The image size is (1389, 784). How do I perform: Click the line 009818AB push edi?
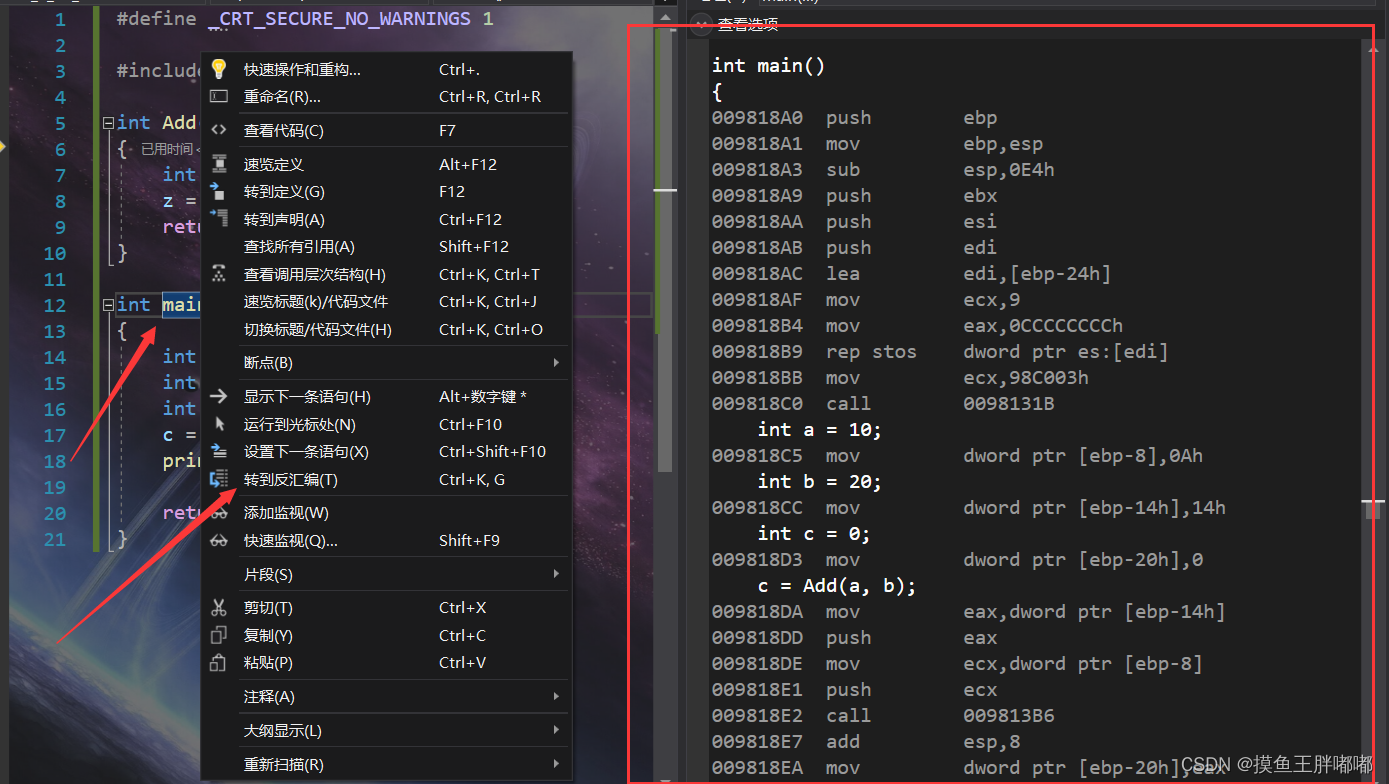tap(855, 248)
